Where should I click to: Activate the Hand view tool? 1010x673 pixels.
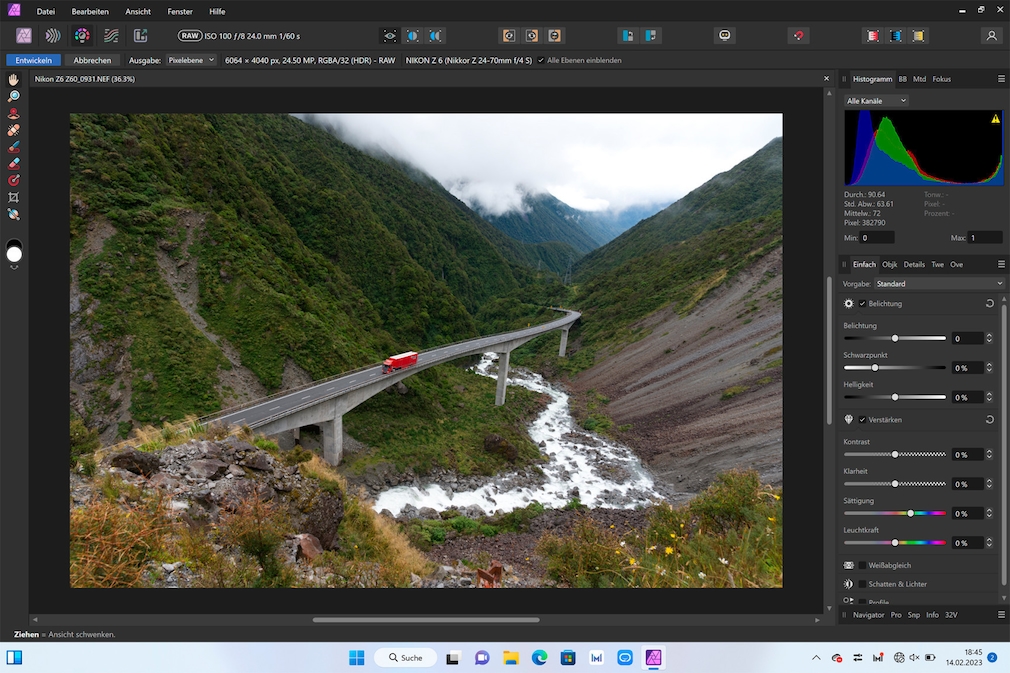pos(14,79)
